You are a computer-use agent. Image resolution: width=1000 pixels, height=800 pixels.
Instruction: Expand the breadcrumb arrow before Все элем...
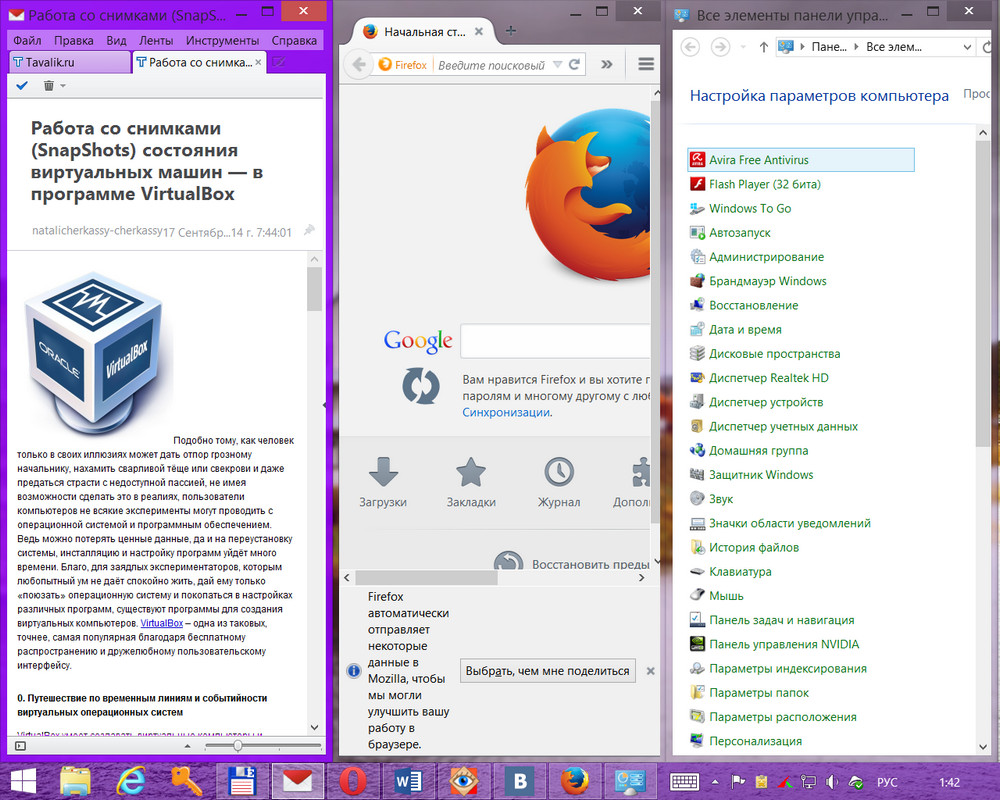(857, 47)
